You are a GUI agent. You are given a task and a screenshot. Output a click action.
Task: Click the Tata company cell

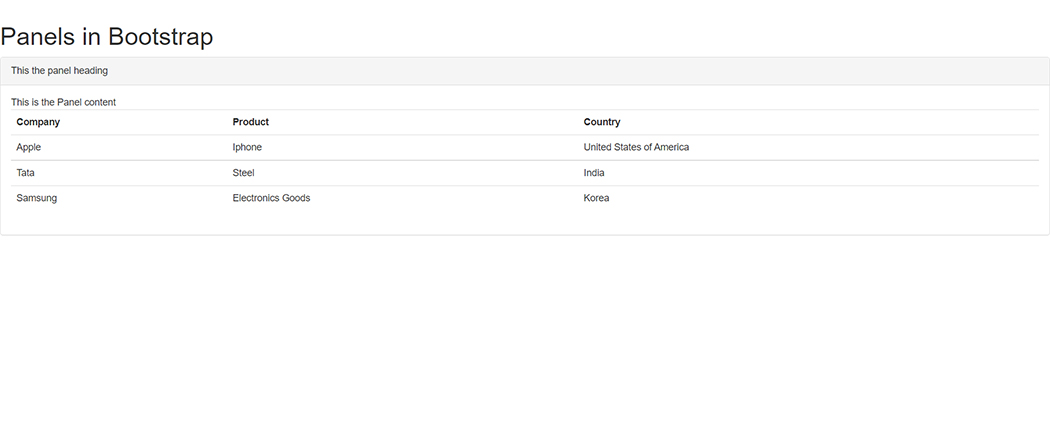[x=26, y=173]
